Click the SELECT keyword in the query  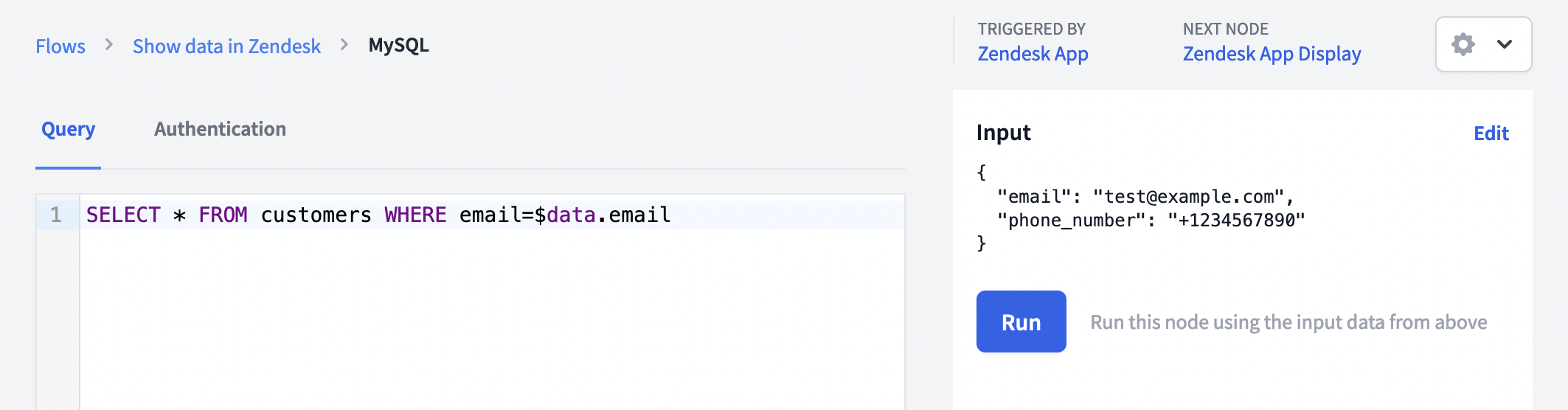(123, 215)
